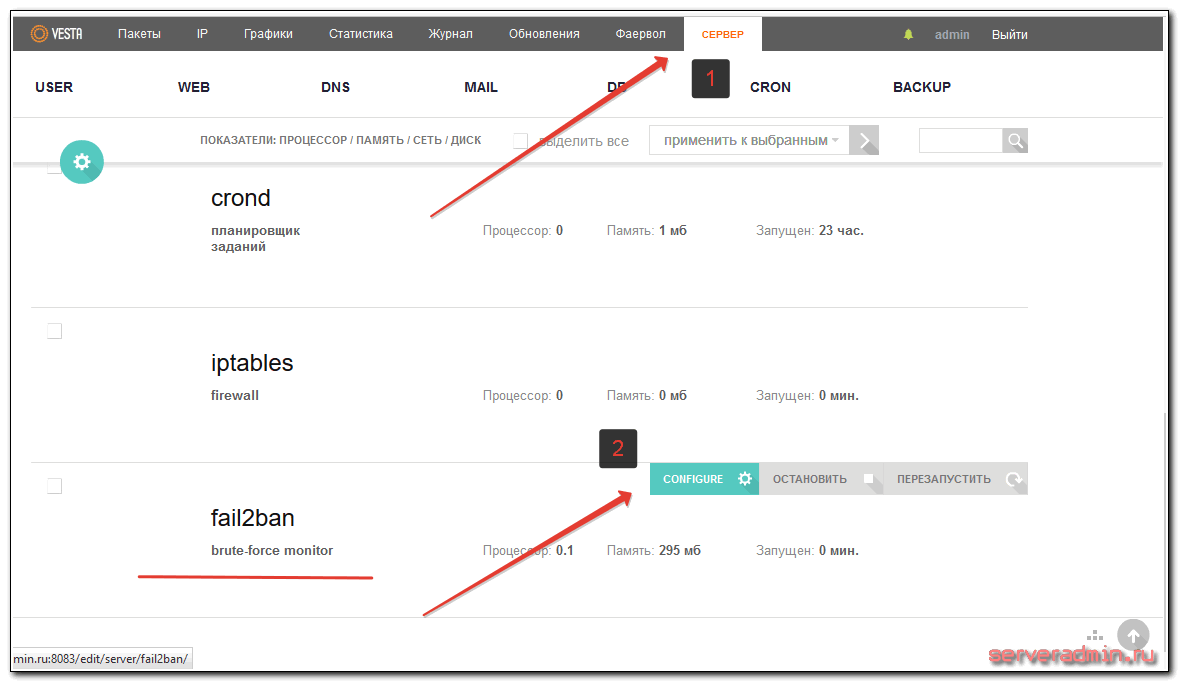Click the stop square icon for fail2ban
Viewport: 1180px width, 683px height.
(x=868, y=479)
